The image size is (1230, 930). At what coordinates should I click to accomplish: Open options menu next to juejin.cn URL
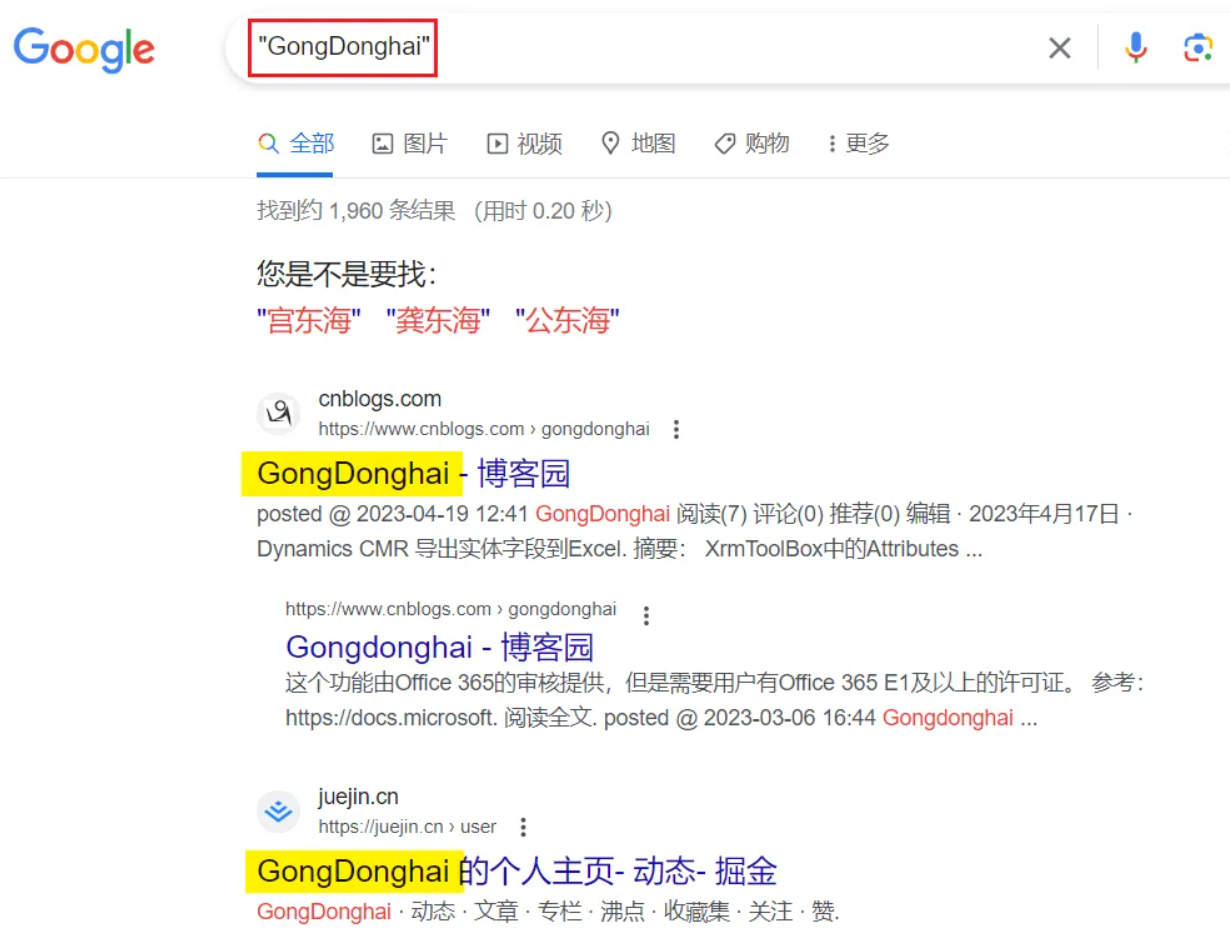coord(522,827)
